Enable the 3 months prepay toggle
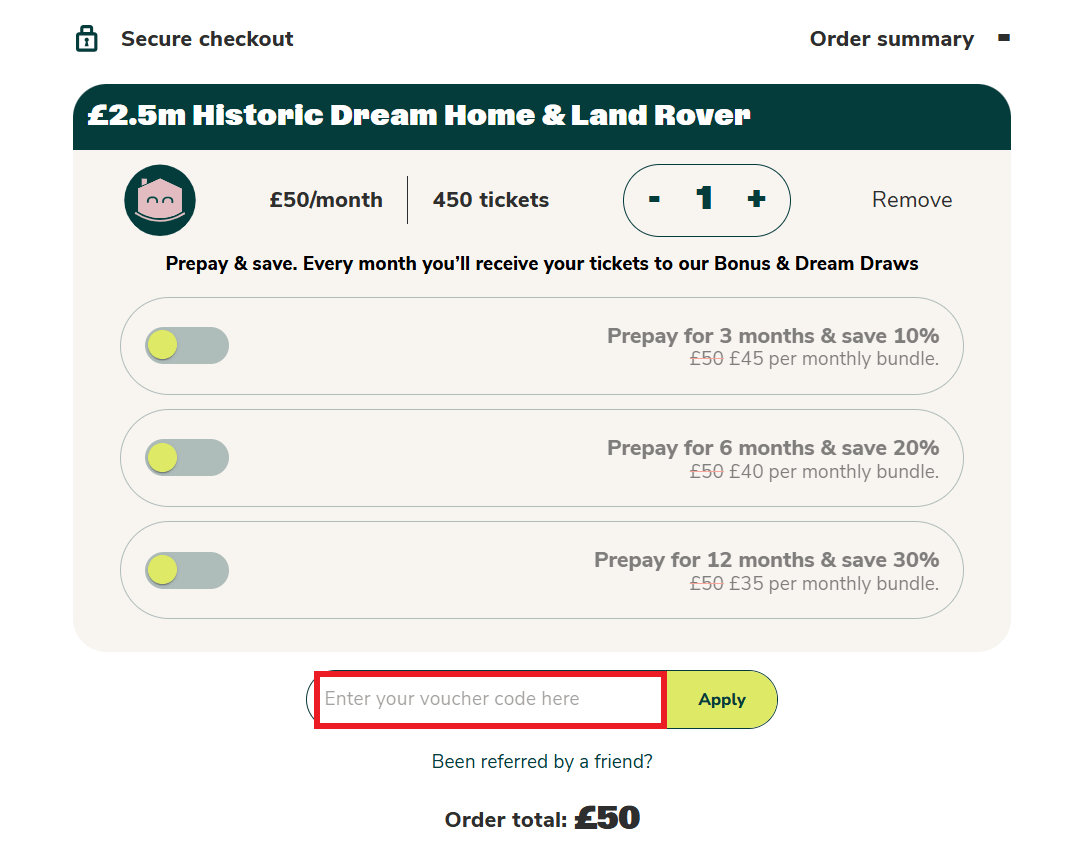 point(186,346)
